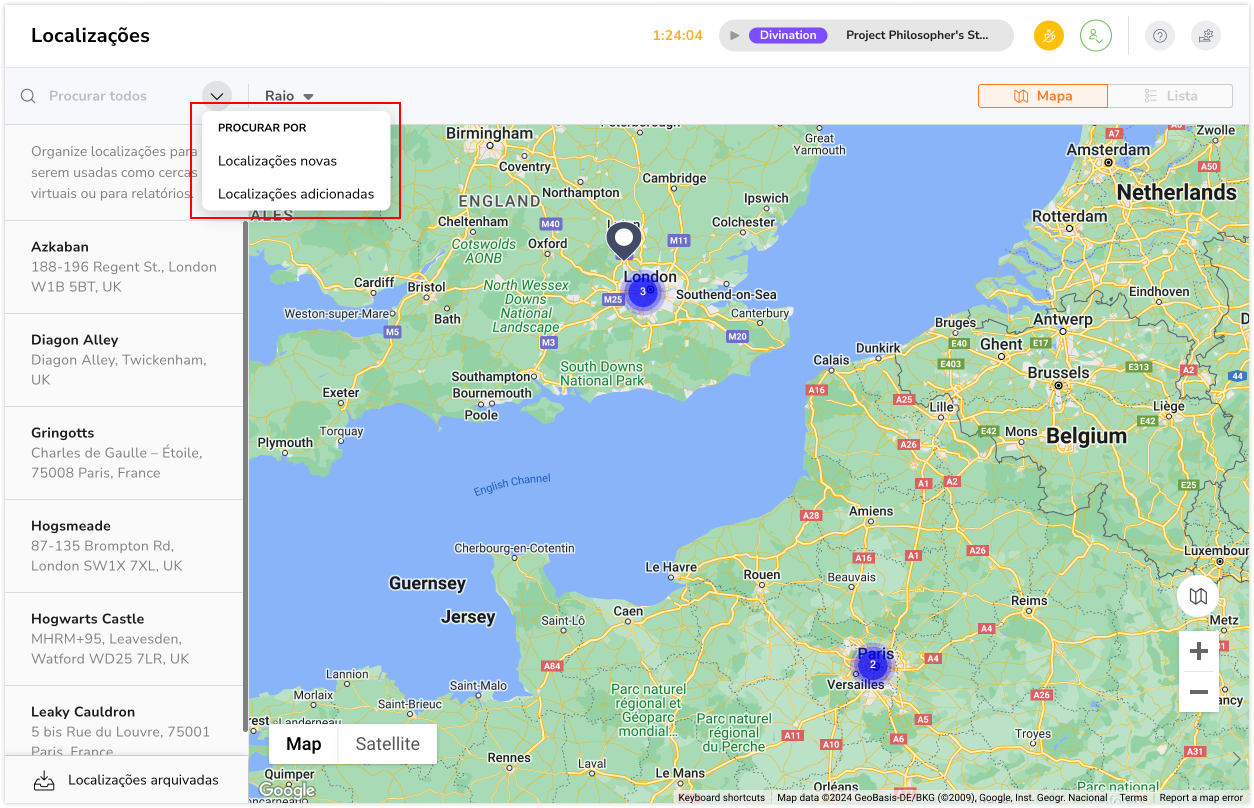Switch to the Lista view tab
This screenshot has width=1254, height=808.
tap(1170, 96)
